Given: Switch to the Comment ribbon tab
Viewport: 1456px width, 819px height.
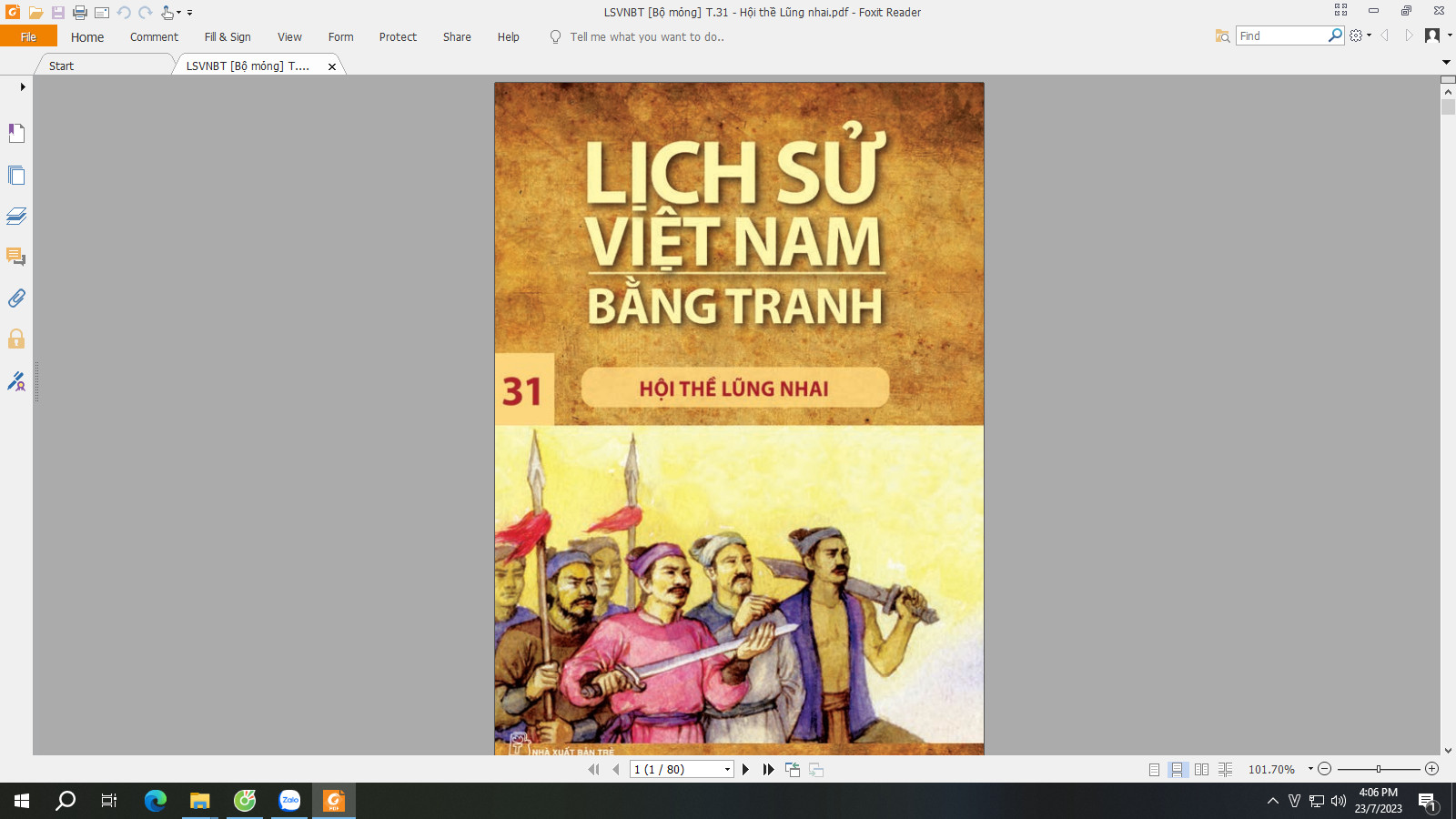Looking at the screenshot, I should (x=154, y=37).
